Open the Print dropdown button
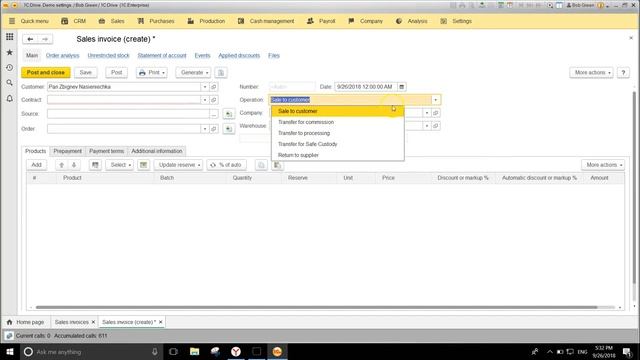640x360 pixels. (x=152, y=73)
